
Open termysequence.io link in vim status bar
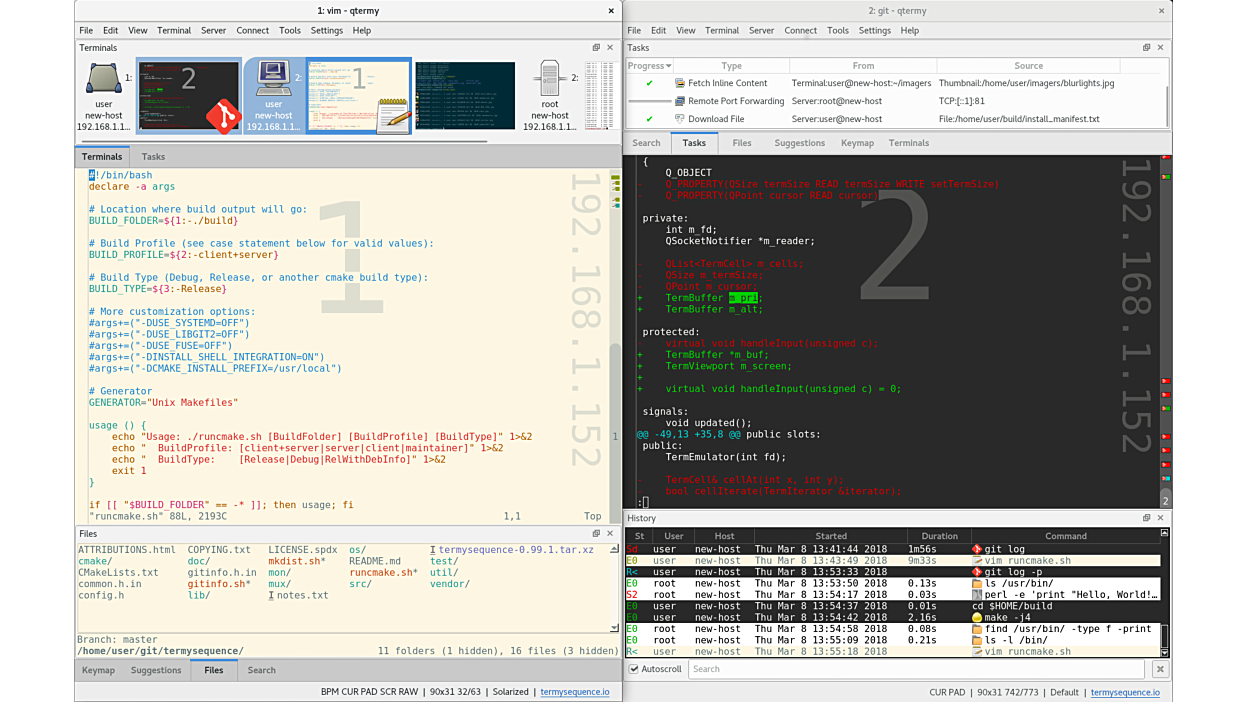[574, 692]
